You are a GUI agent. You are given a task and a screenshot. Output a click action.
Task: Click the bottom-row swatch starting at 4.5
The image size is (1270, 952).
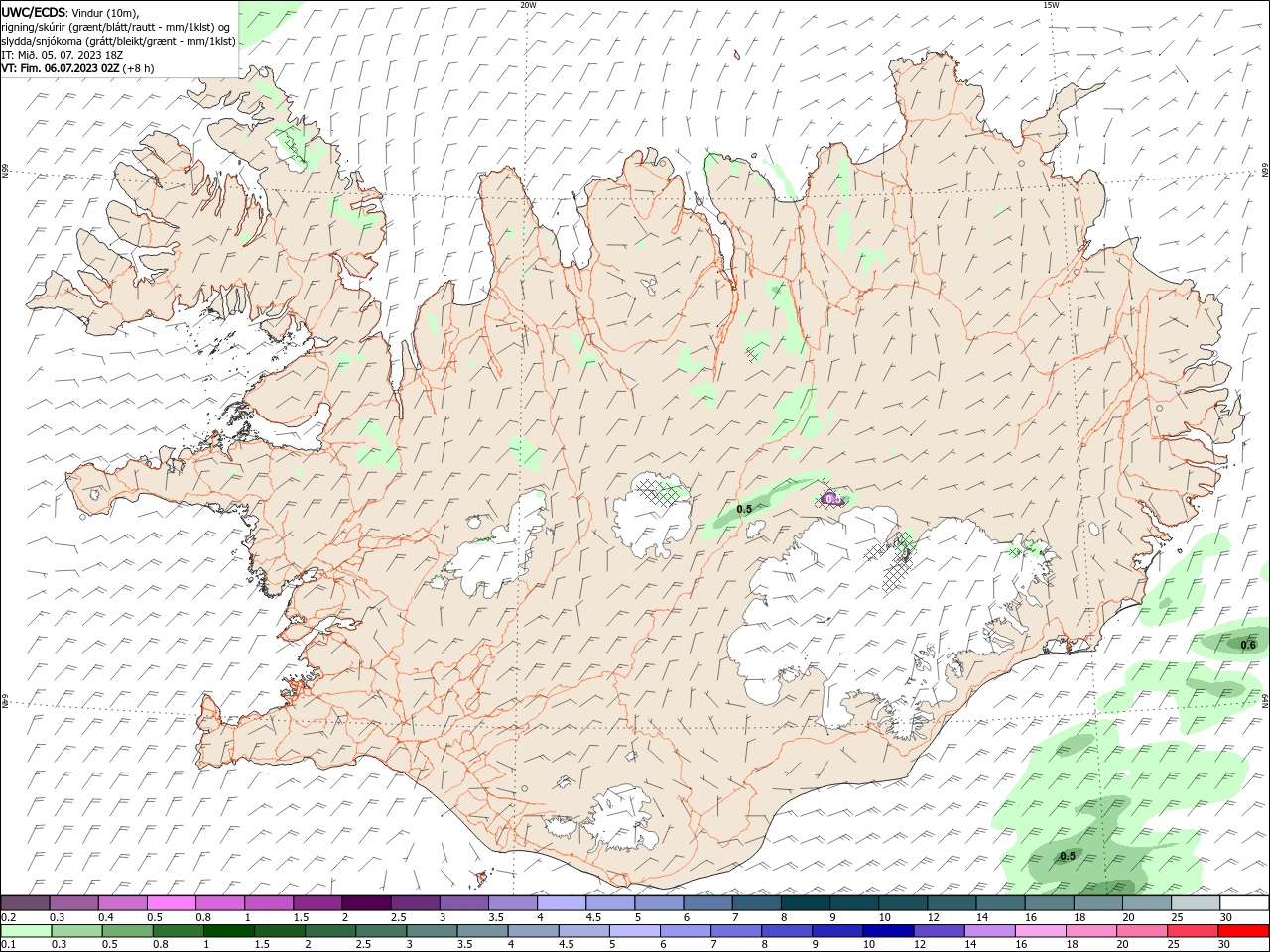click(x=583, y=930)
